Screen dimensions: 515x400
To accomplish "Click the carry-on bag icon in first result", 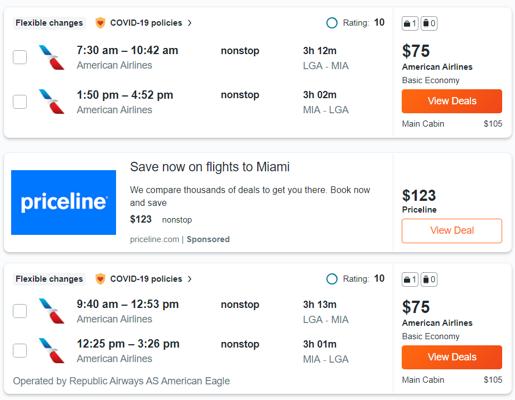I will point(410,23).
